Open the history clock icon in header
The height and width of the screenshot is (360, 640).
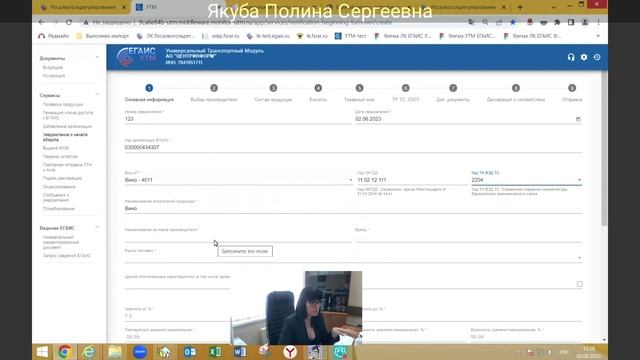click(597, 57)
